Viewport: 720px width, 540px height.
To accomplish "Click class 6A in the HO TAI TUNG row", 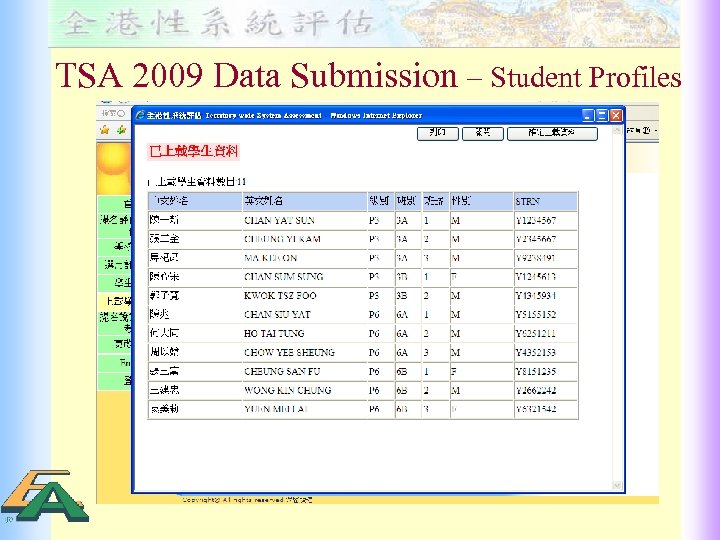I will click(402, 333).
